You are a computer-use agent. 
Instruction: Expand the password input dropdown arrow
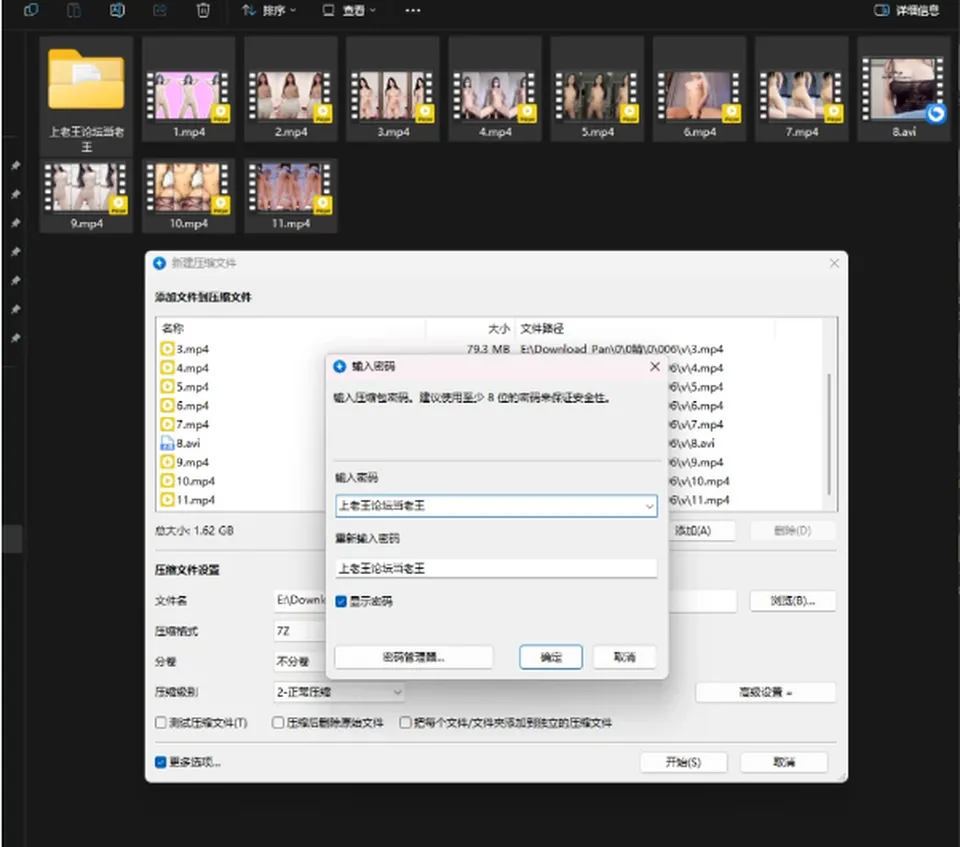pos(649,506)
